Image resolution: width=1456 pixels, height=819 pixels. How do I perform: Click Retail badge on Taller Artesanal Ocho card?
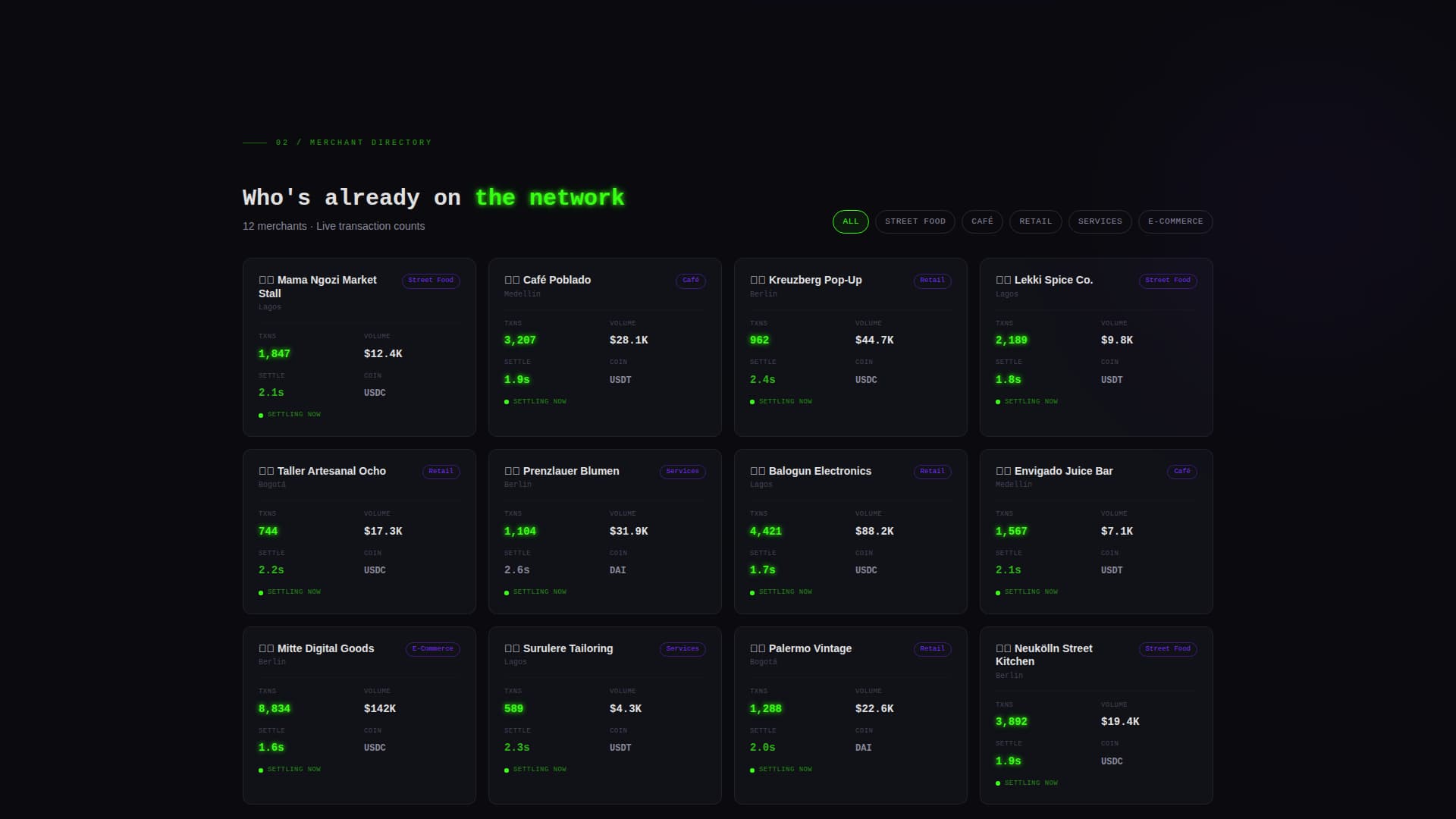[441, 472]
